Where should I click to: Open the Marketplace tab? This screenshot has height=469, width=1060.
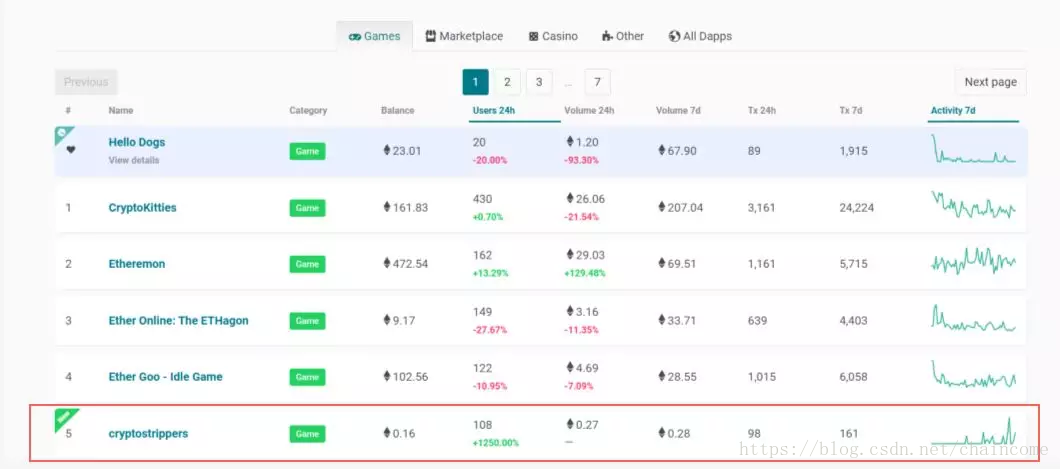click(464, 36)
